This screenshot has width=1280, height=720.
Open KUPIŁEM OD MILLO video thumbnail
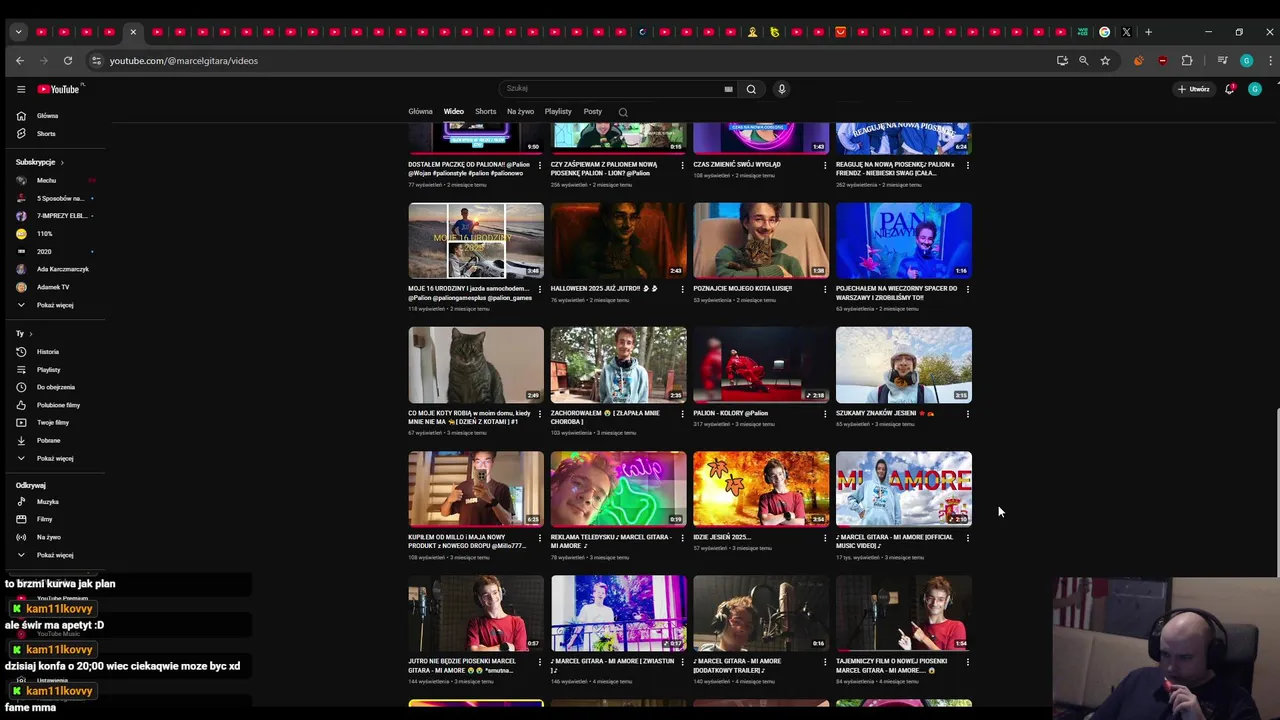476,489
